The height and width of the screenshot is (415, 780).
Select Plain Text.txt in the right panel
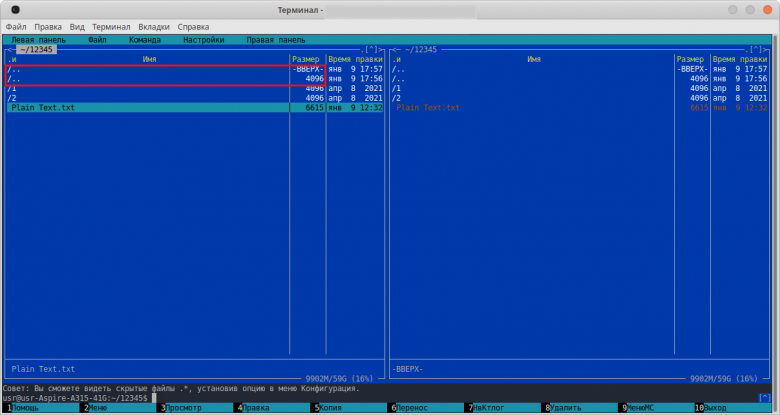click(428, 108)
